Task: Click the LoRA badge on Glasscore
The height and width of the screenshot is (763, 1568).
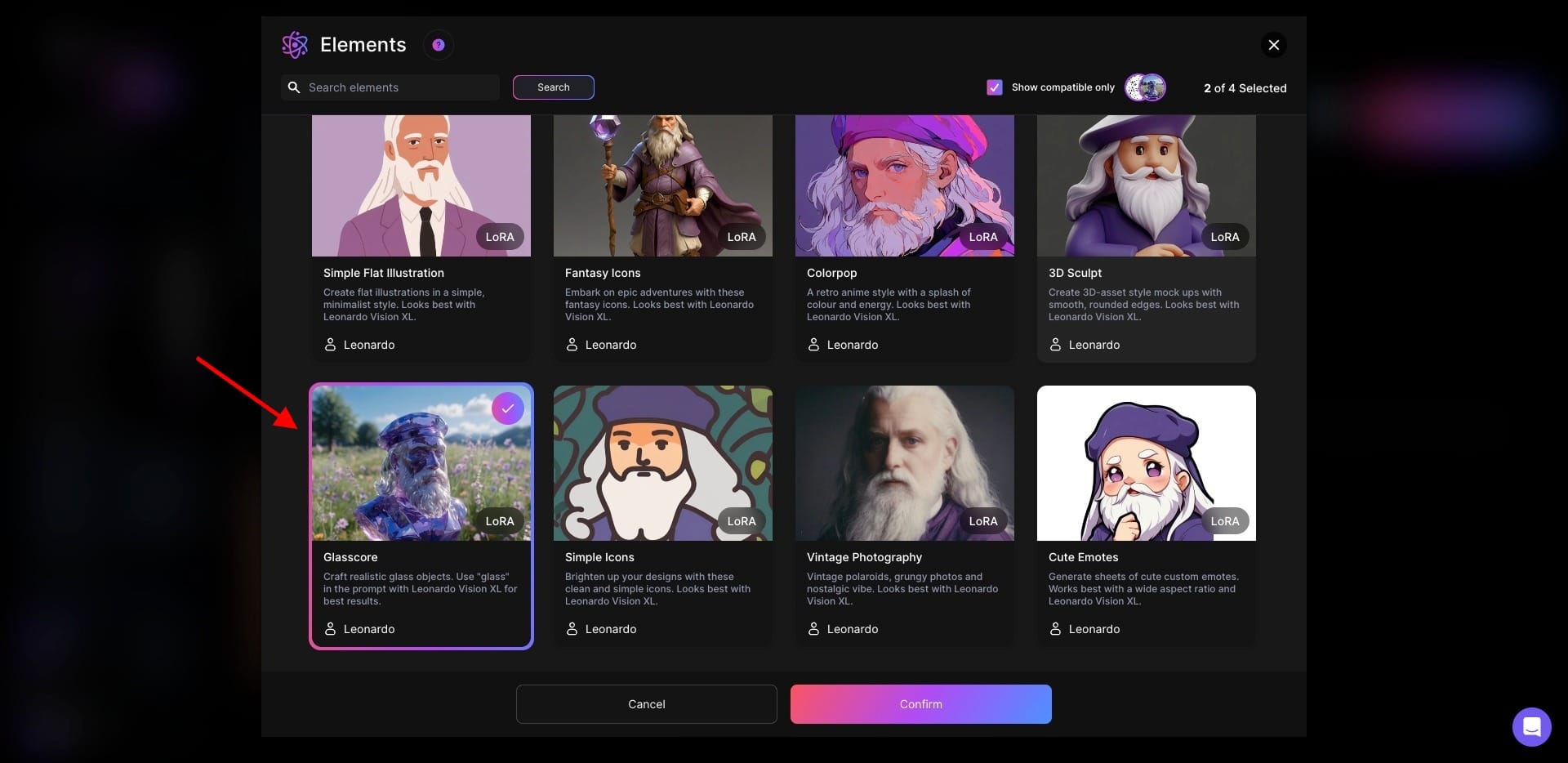Action: (500, 521)
